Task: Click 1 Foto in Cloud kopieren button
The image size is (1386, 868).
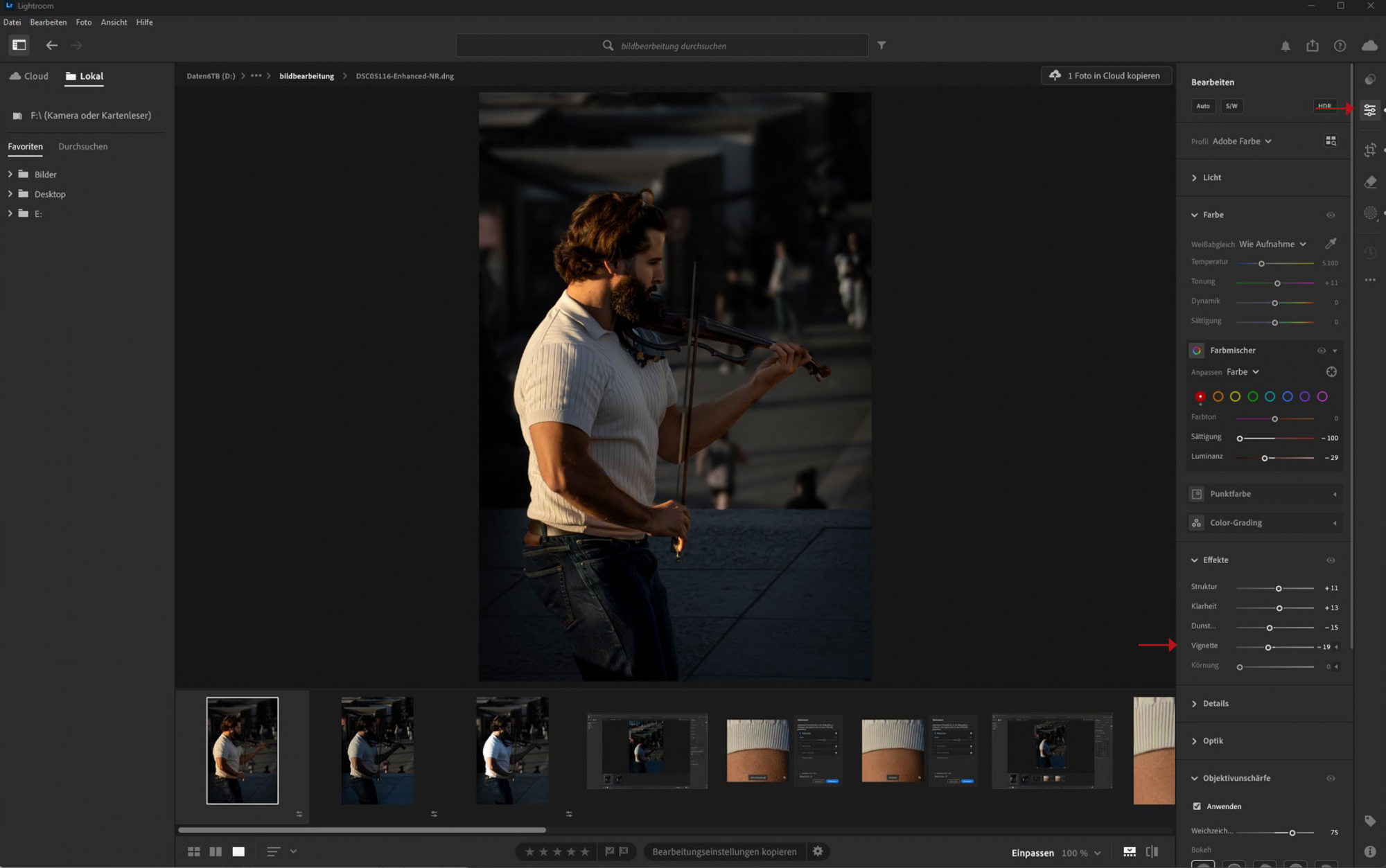Action: coord(1107,76)
